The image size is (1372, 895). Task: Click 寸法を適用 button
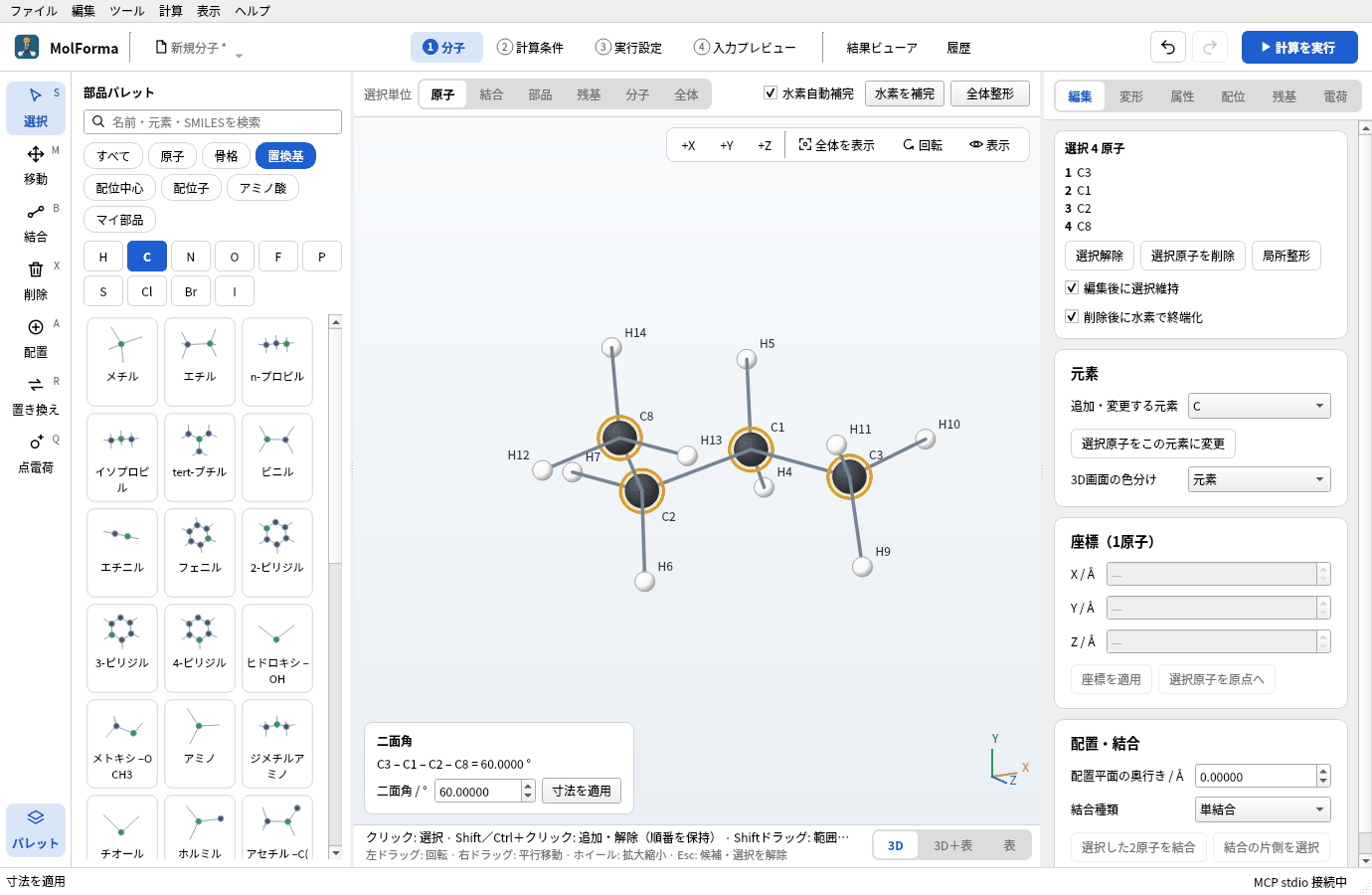582,791
